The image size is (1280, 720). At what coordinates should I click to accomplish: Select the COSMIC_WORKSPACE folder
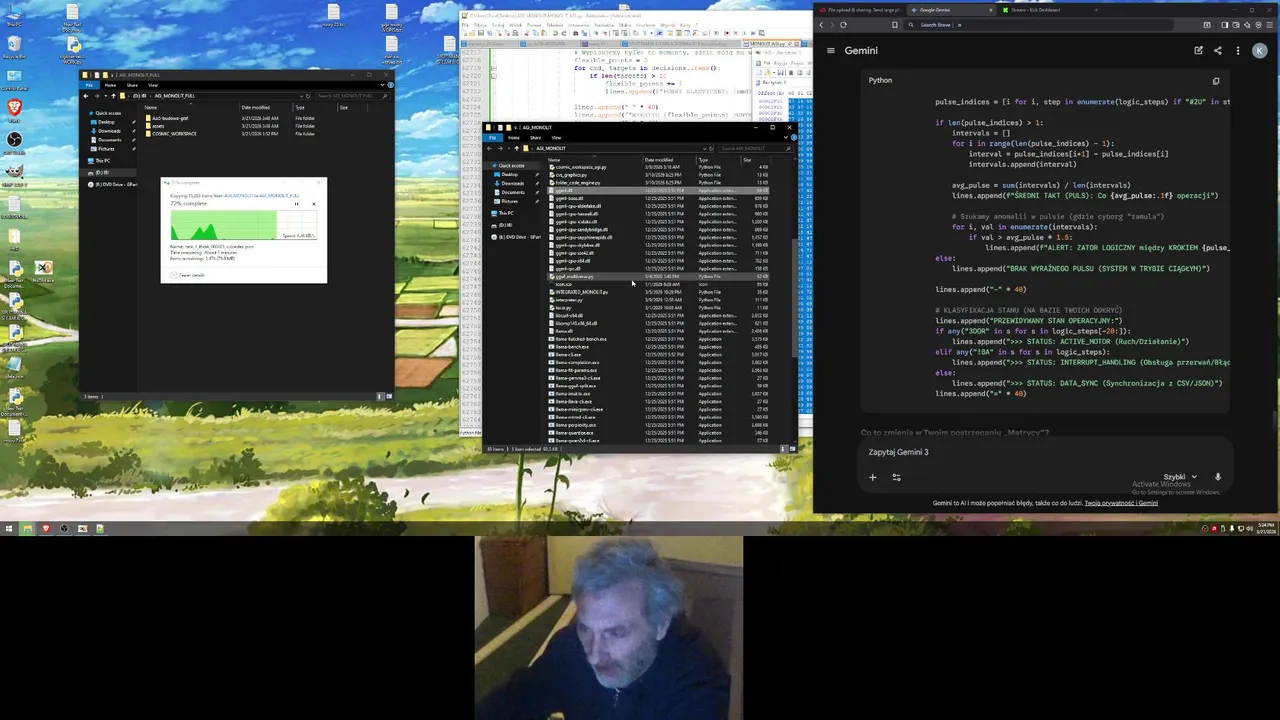171,134
